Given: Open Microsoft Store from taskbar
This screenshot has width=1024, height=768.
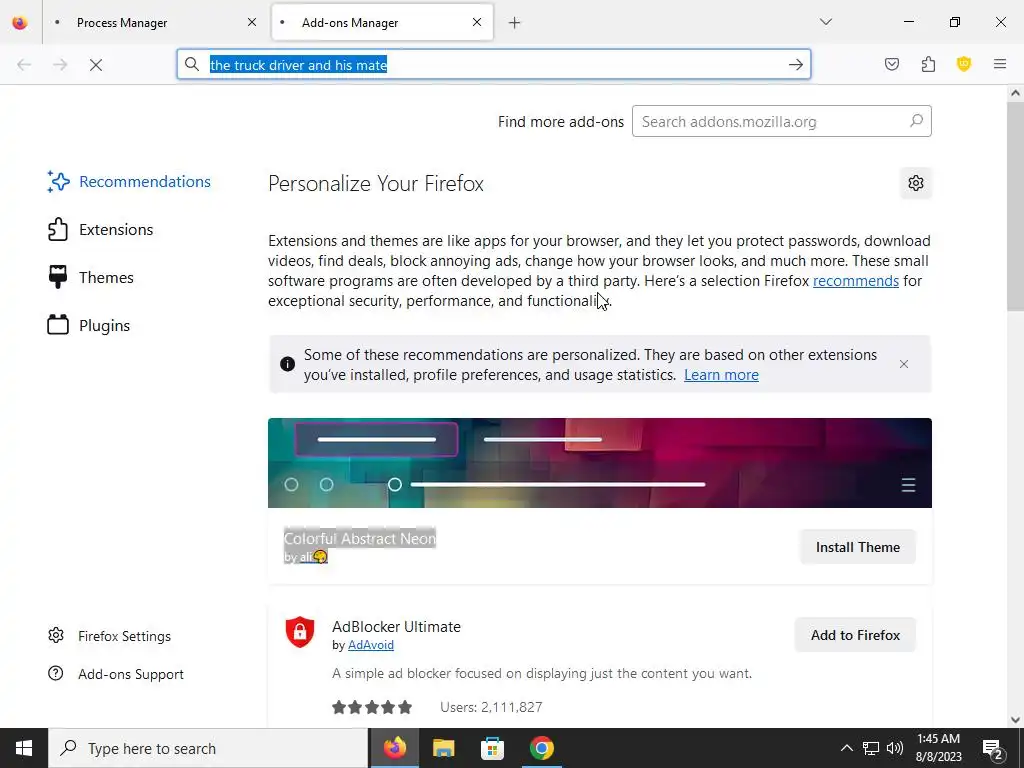Looking at the screenshot, I should click(x=492, y=748).
